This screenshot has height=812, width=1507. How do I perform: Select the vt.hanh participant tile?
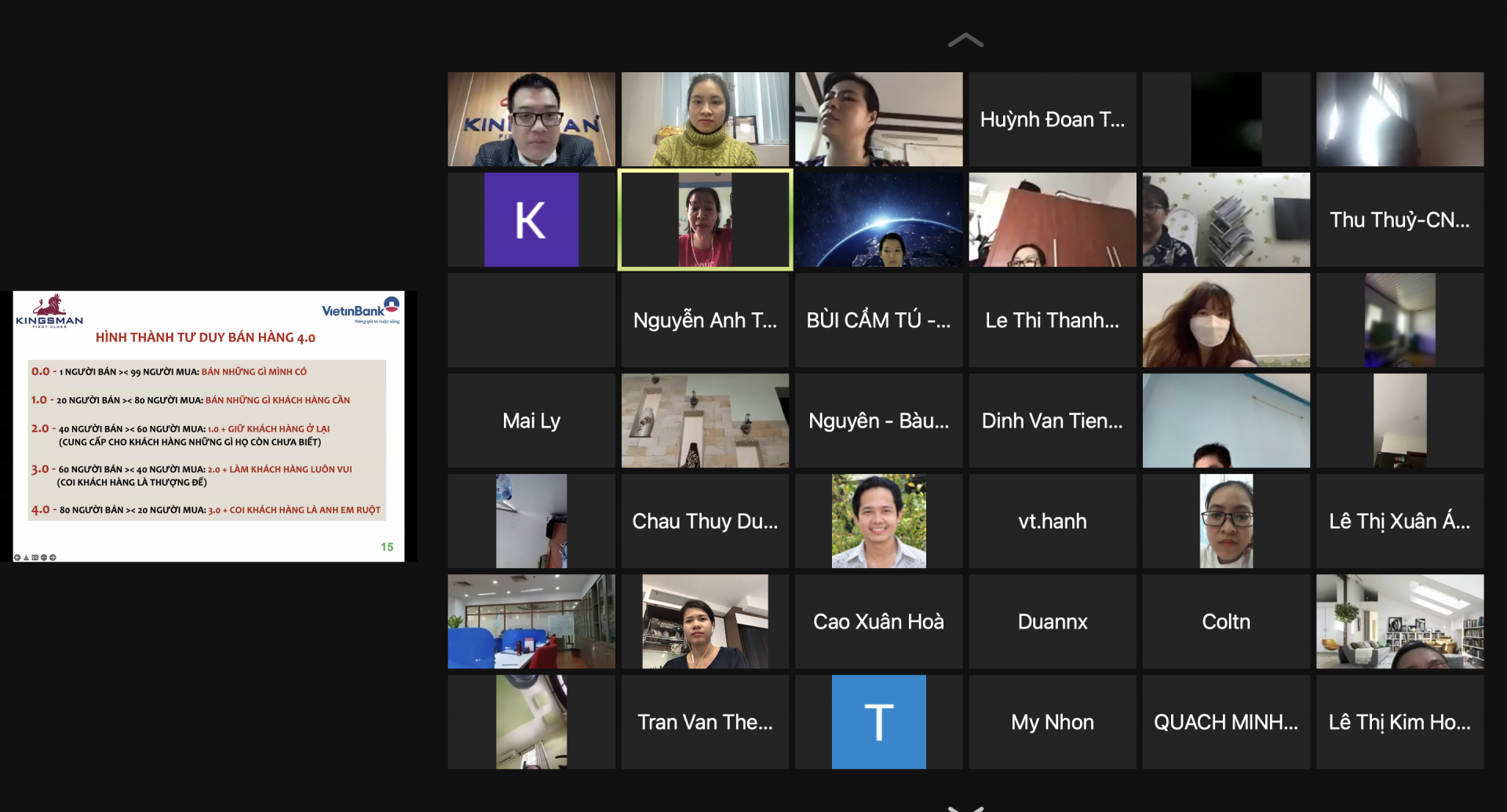(1052, 521)
